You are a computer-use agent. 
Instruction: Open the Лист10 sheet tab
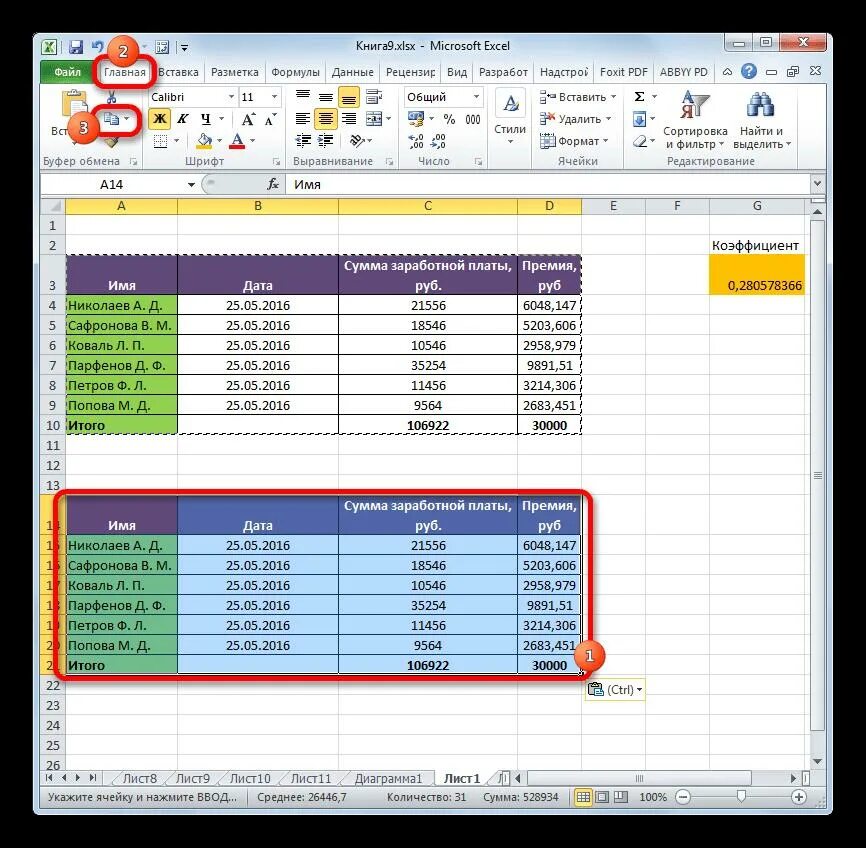coord(250,778)
